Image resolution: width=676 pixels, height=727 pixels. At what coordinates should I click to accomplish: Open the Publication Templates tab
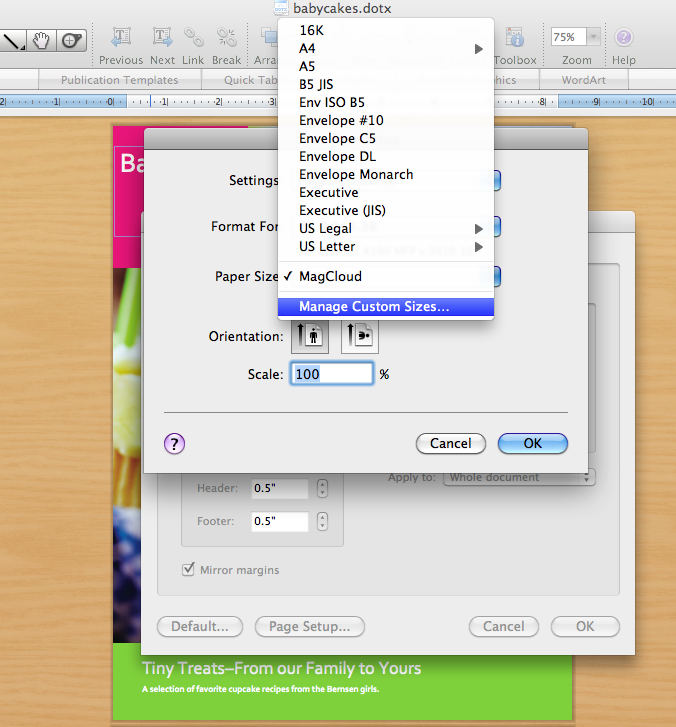(x=119, y=80)
